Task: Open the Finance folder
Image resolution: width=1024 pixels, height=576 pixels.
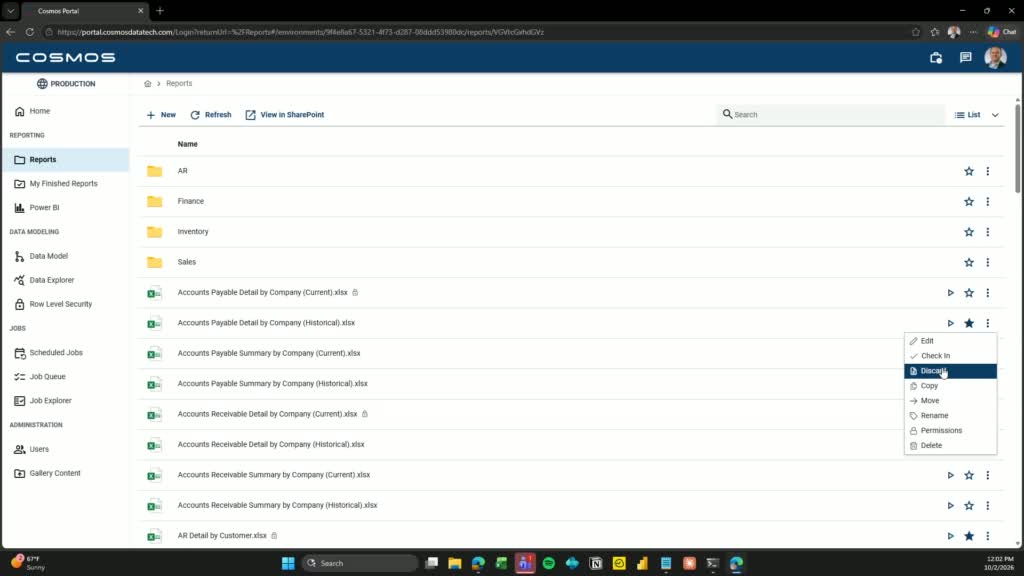Action: coord(191,201)
